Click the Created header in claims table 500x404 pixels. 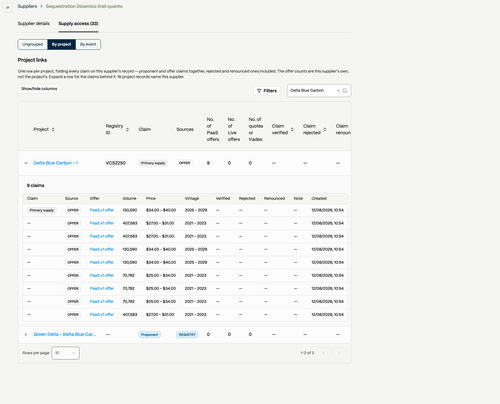click(319, 198)
